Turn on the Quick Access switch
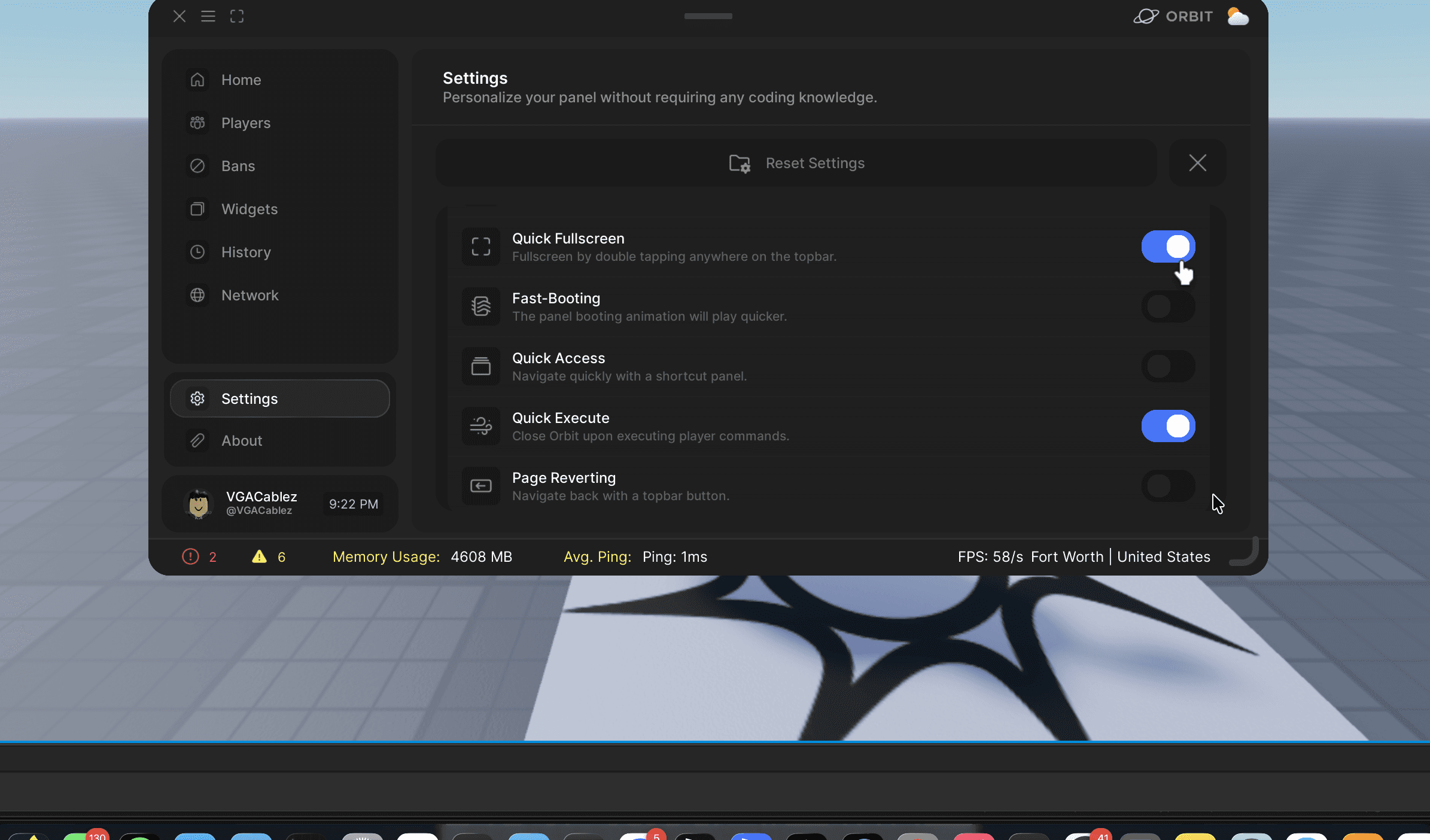 1168,366
